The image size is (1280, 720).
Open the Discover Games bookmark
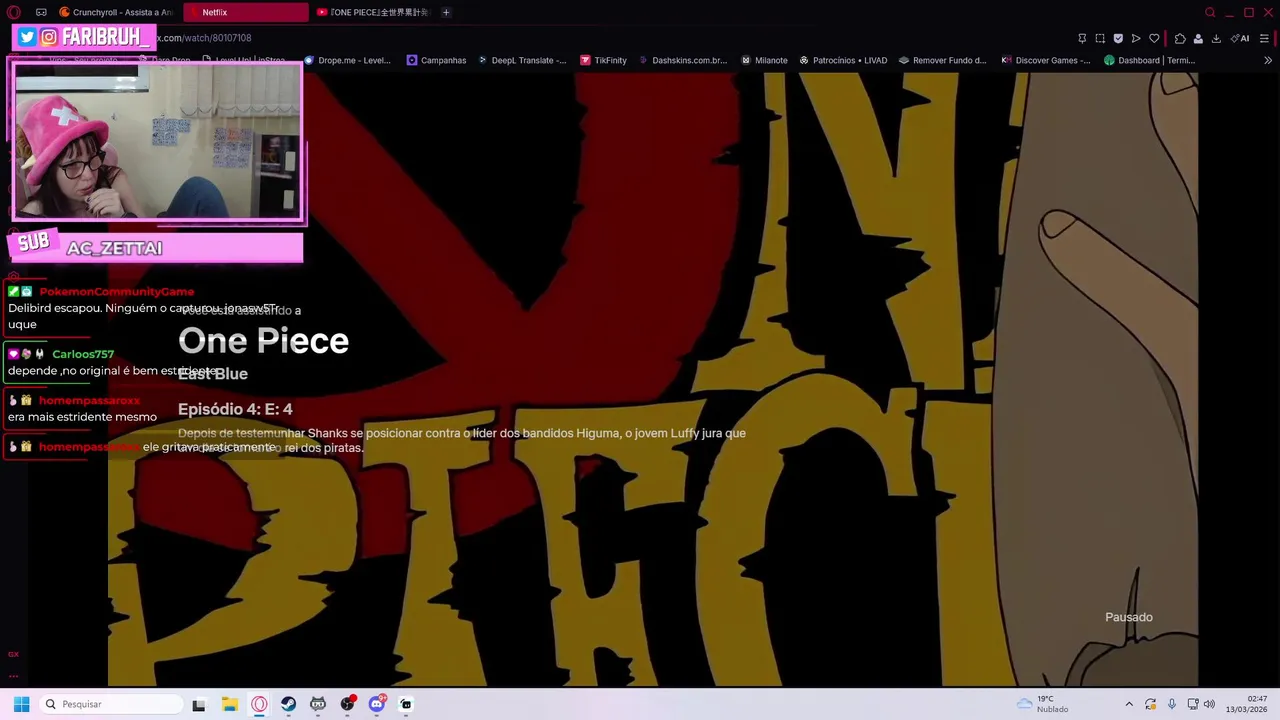(x=1046, y=60)
